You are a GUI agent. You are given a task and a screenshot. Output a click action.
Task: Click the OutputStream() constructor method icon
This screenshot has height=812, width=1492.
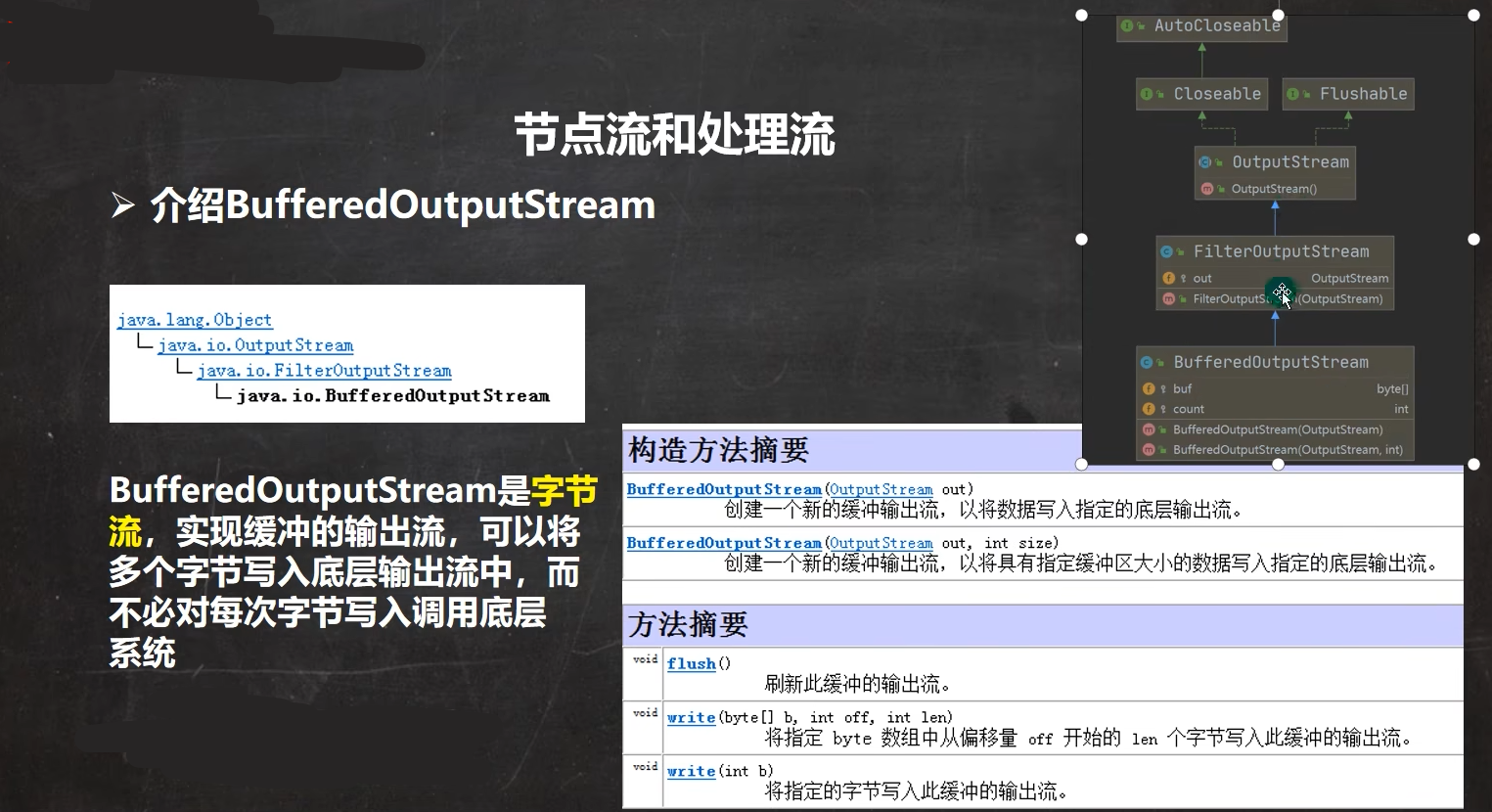[1207, 189]
